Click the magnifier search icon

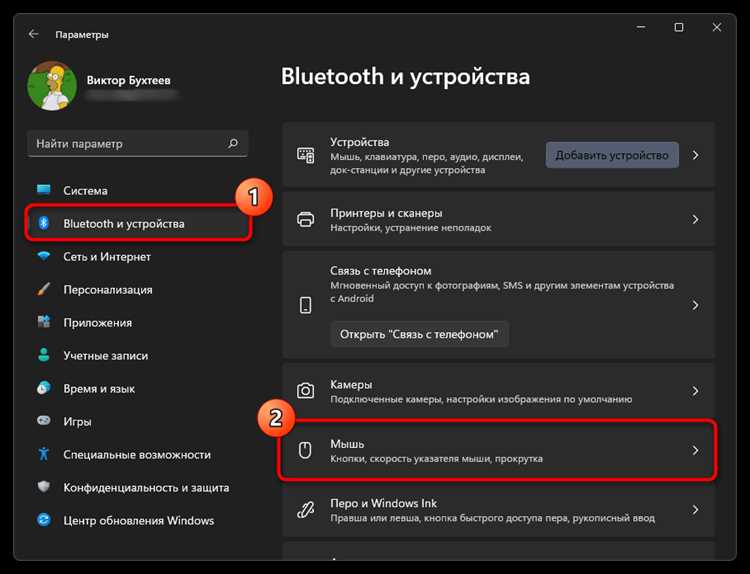(x=233, y=143)
